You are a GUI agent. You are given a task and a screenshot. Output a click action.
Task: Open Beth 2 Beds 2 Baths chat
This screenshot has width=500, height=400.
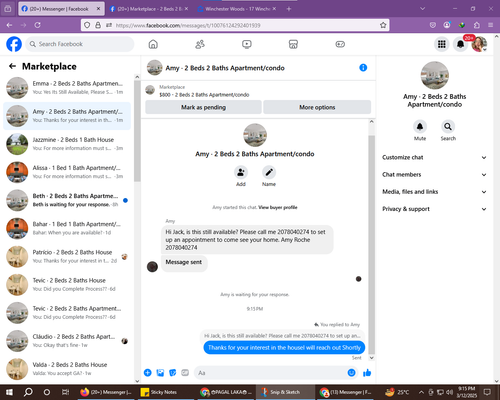tap(67, 200)
